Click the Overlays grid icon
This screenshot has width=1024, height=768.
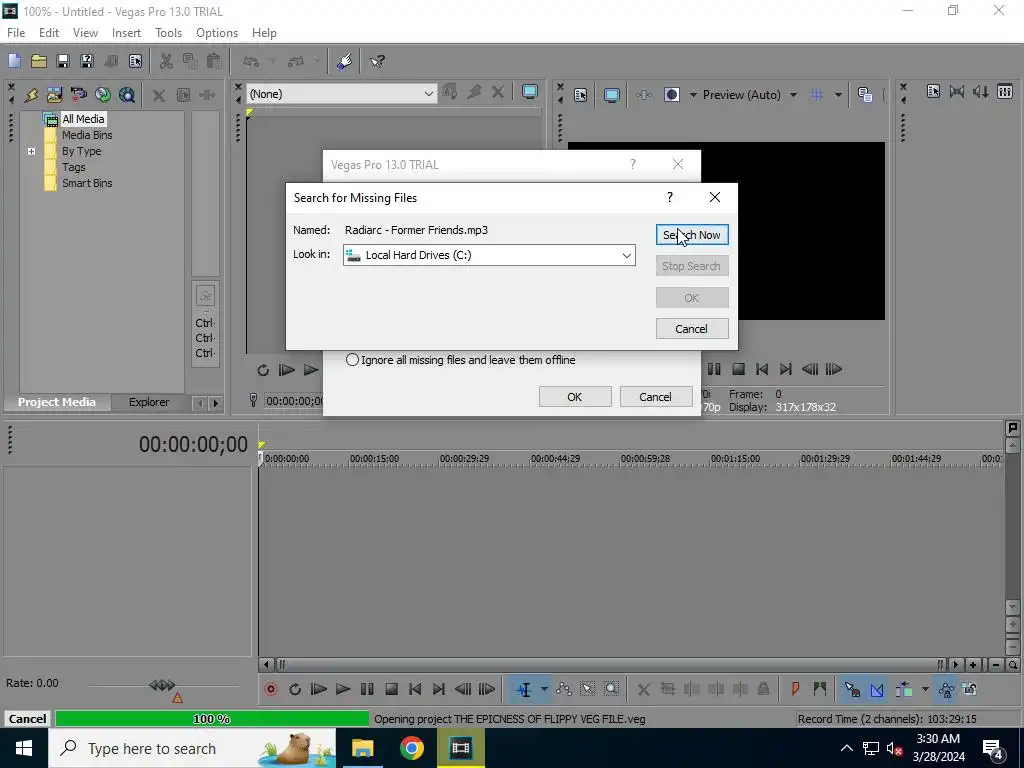tap(816, 95)
